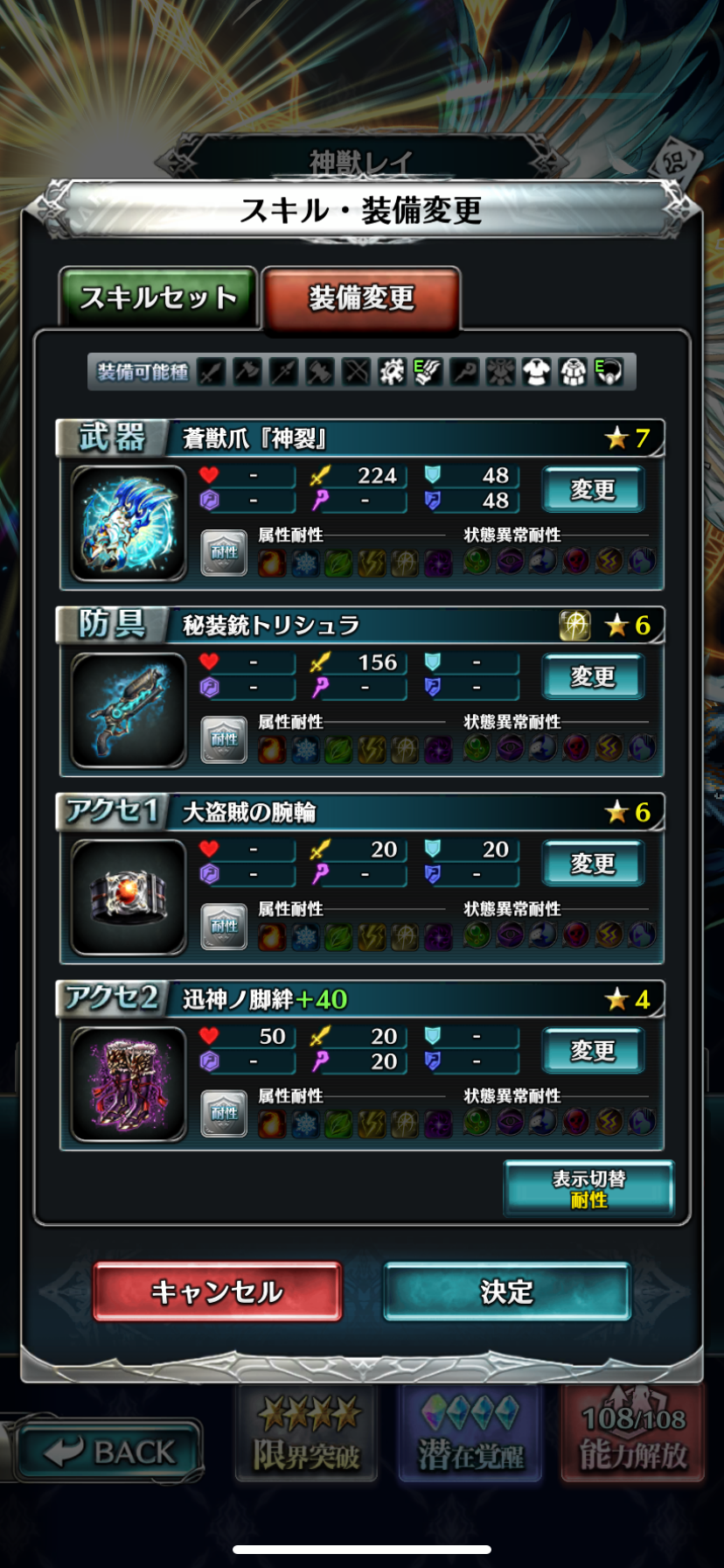Tap the 耐性 shield icon in アクセ1 row
Image resolution: width=724 pixels, height=1568 pixels.
224,927
